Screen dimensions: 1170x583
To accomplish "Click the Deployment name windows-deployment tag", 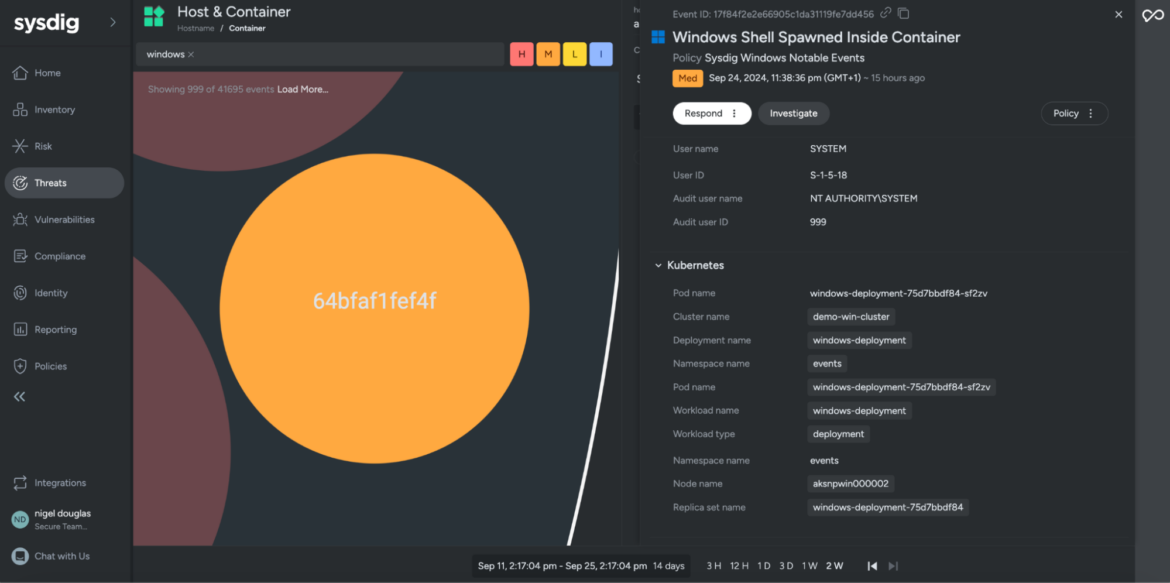I will (x=860, y=340).
